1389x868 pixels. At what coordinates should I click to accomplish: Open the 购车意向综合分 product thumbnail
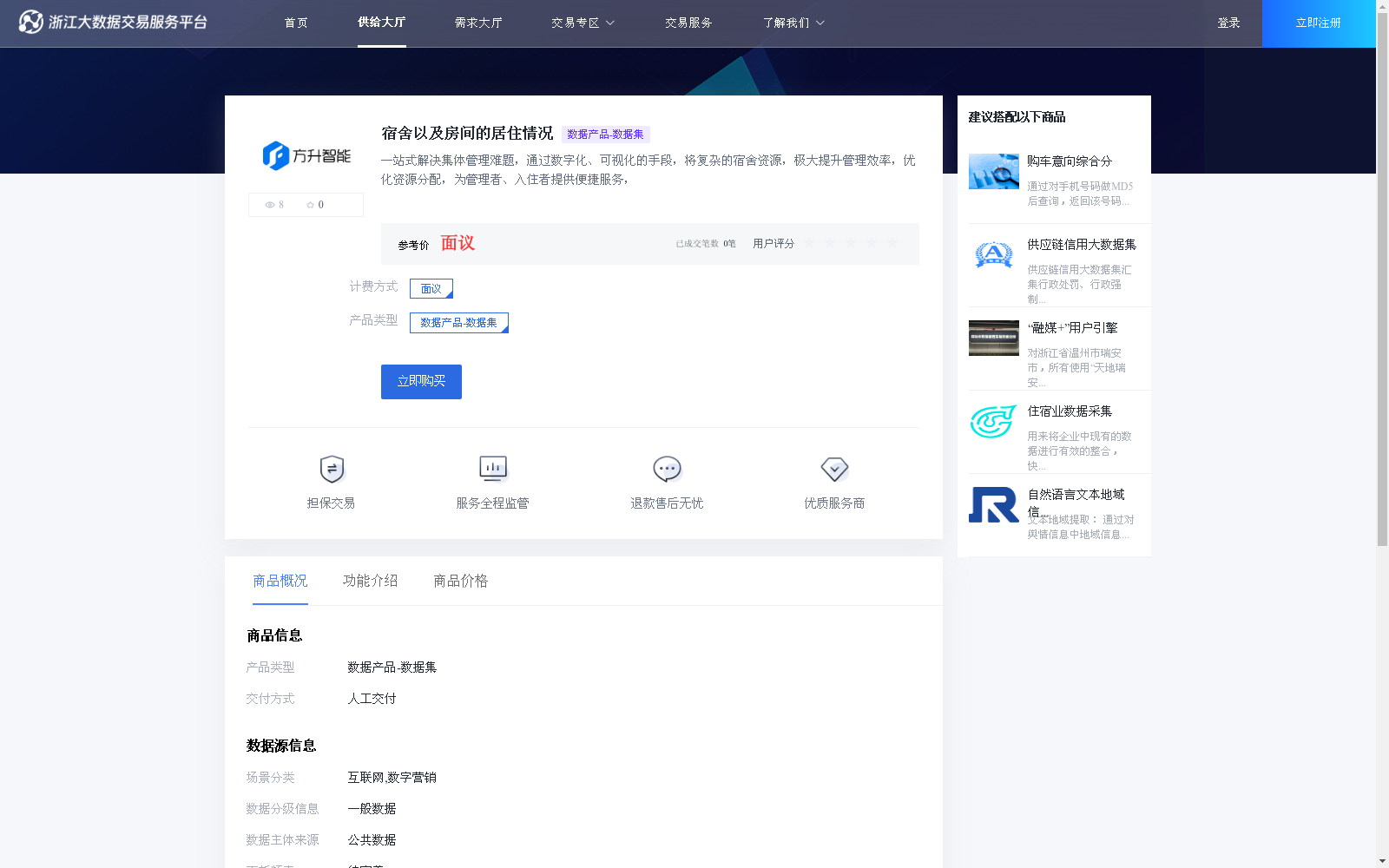993,171
